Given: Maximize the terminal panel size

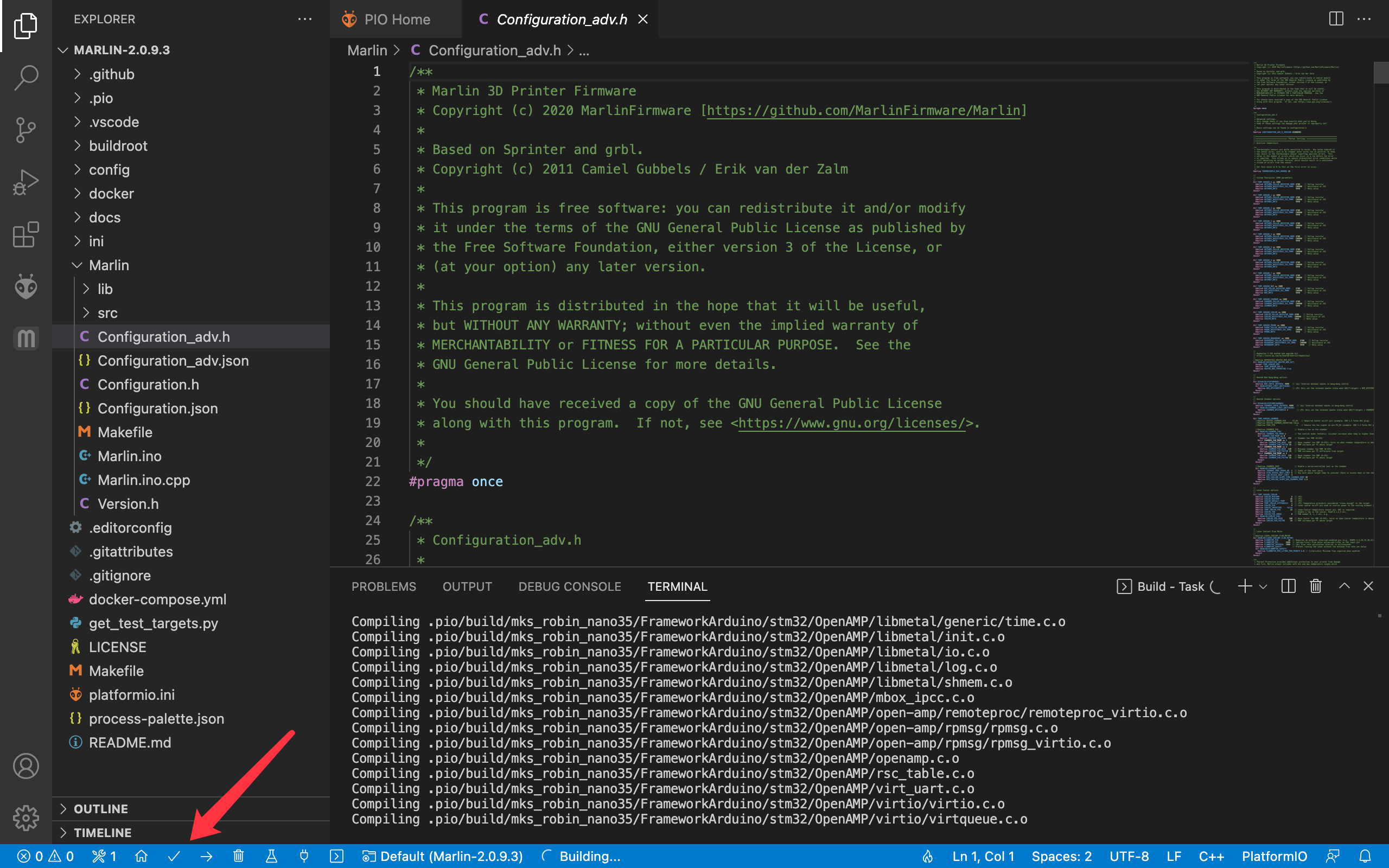Looking at the screenshot, I should (1343, 586).
